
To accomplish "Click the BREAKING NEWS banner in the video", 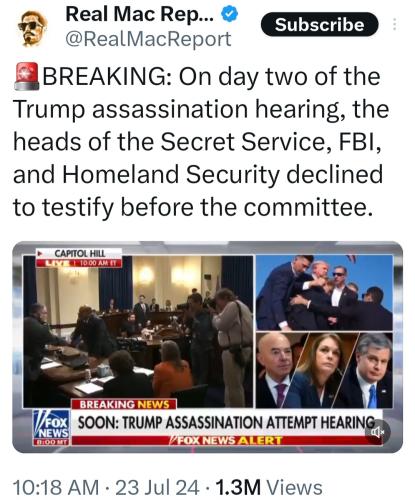I will (124, 404).
